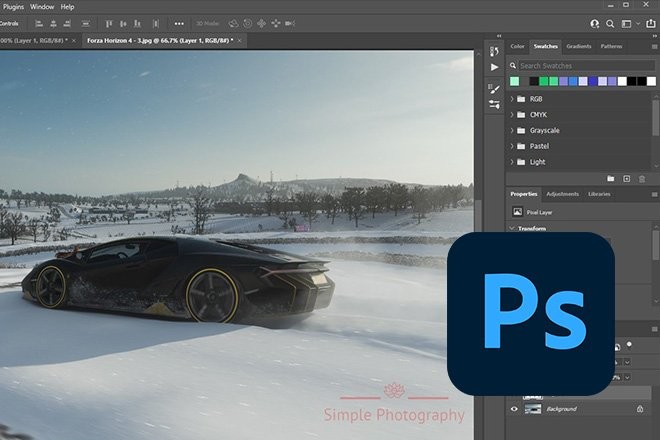Open the Libraries tab
This screenshot has width=660, height=440.
pos(599,193)
